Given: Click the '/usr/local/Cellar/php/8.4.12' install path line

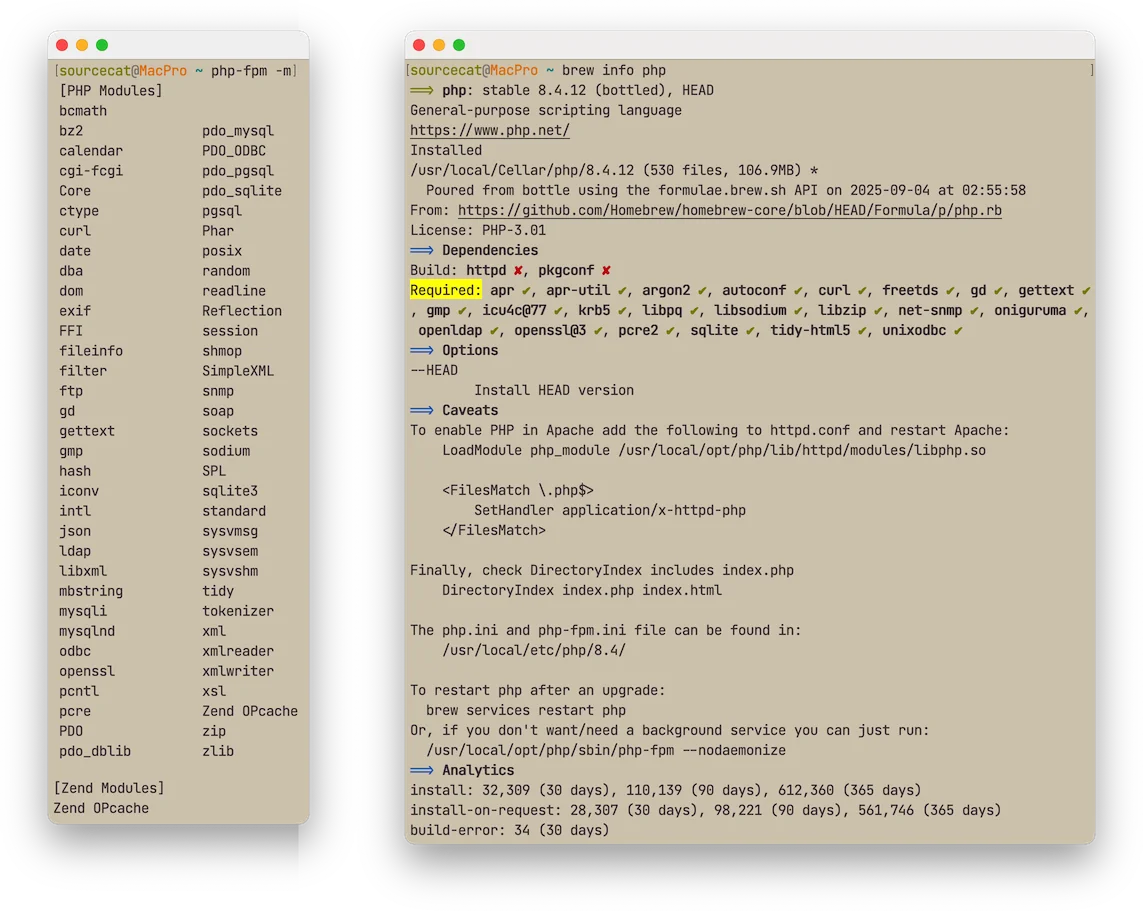Looking at the screenshot, I should [x=614, y=171].
